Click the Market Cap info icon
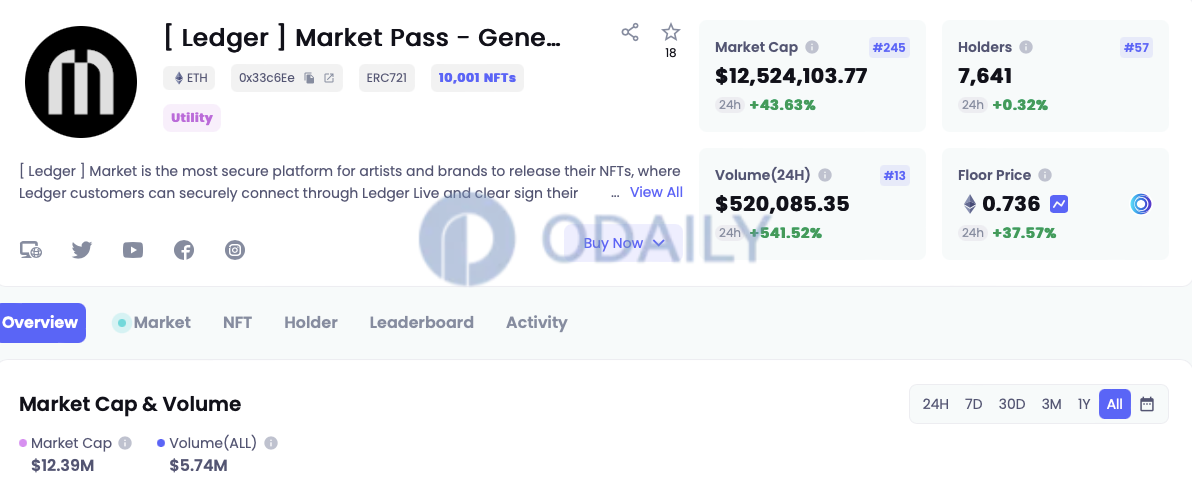This screenshot has height=480, width=1192. click(812, 47)
